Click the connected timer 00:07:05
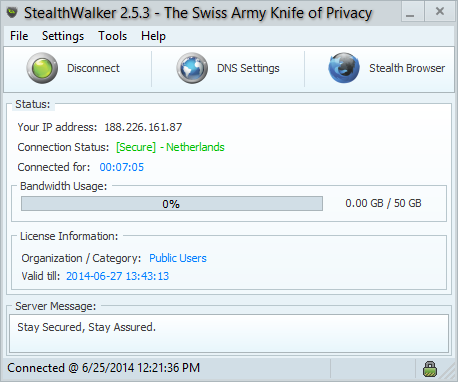This screenshot has height=382, width=458. [x=122, y=167]
